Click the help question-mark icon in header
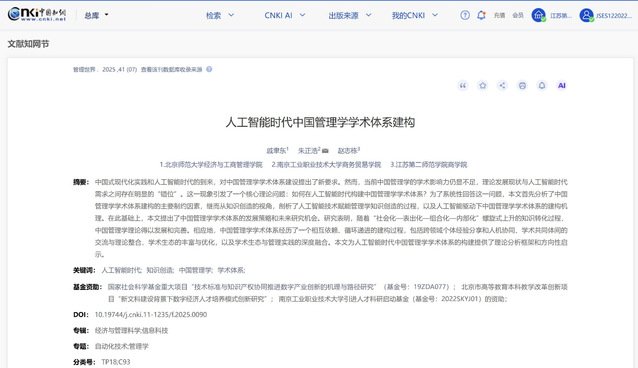Screen dimensions: 638x368 click(465, 15)
